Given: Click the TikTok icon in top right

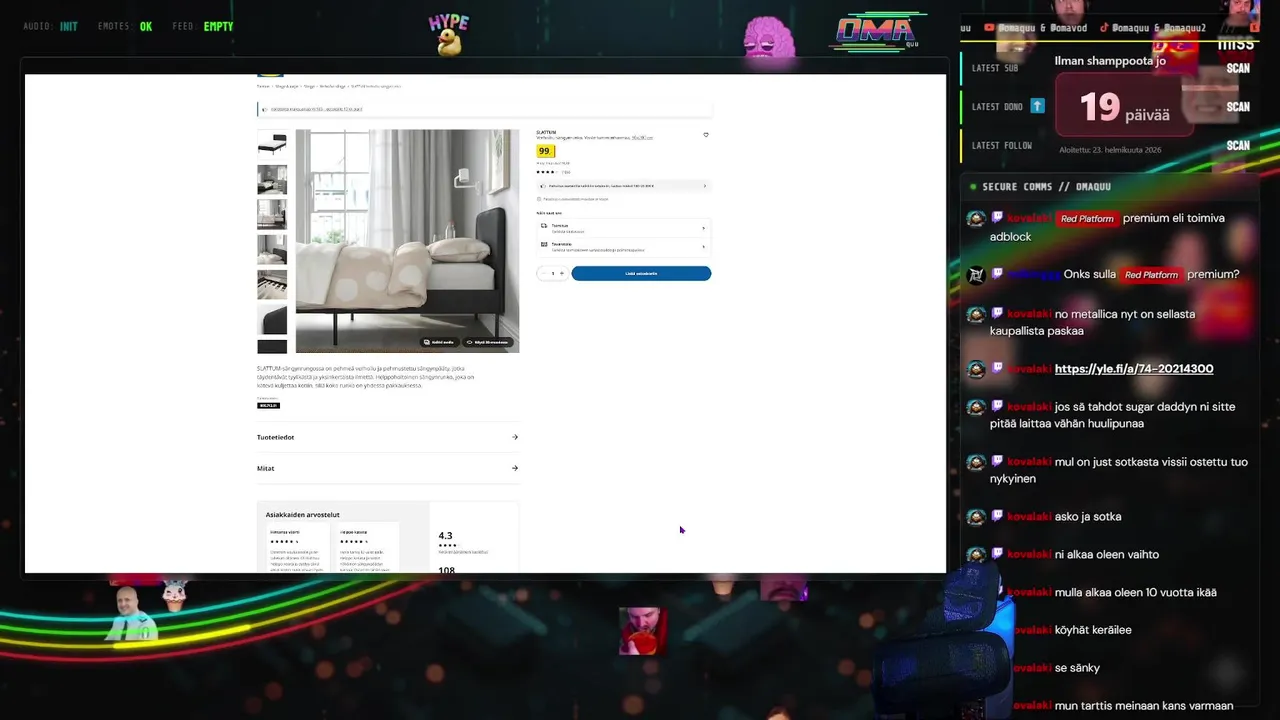Looking at the screenshot, I should pyautogui.click(x=1104, y=28).
